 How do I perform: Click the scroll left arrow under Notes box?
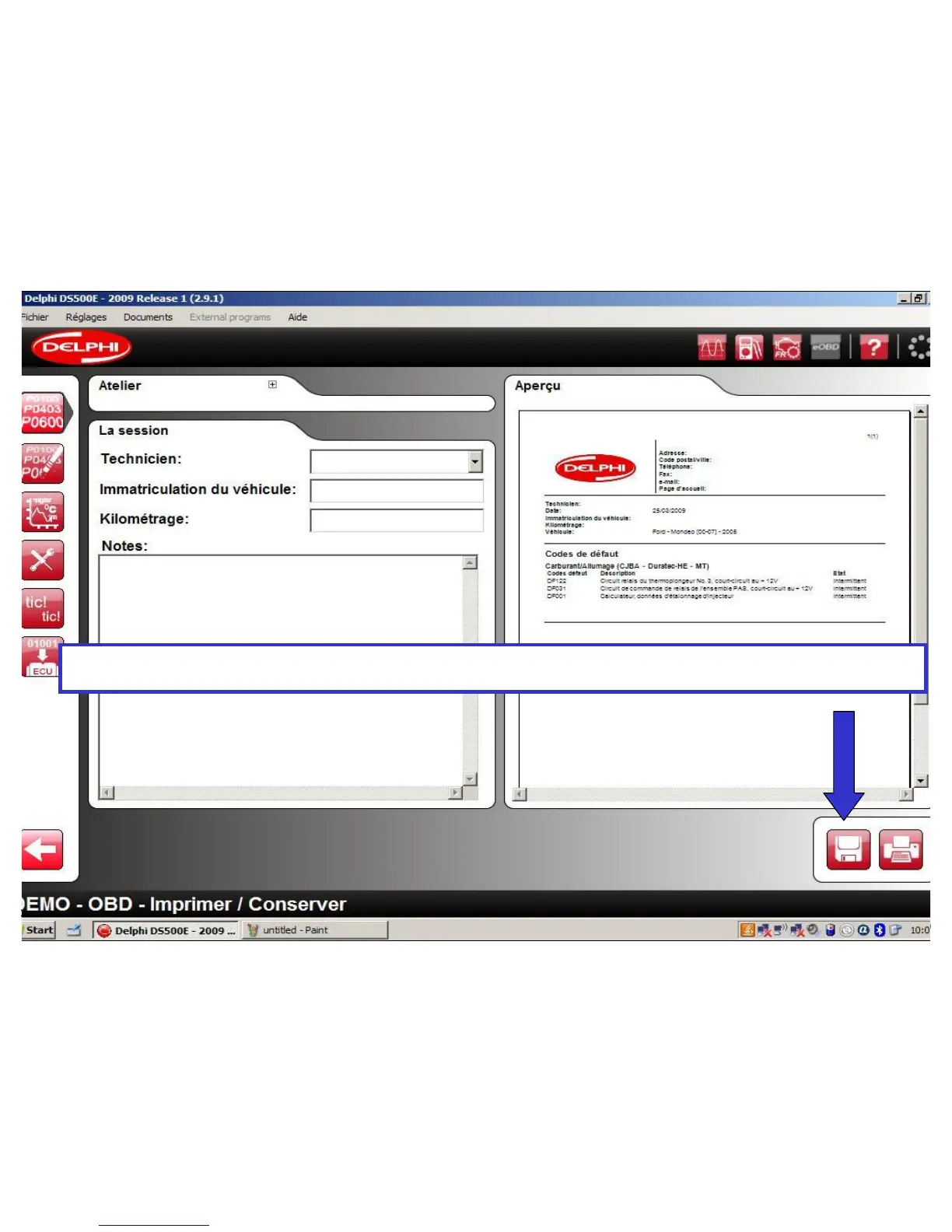[107, 793]
